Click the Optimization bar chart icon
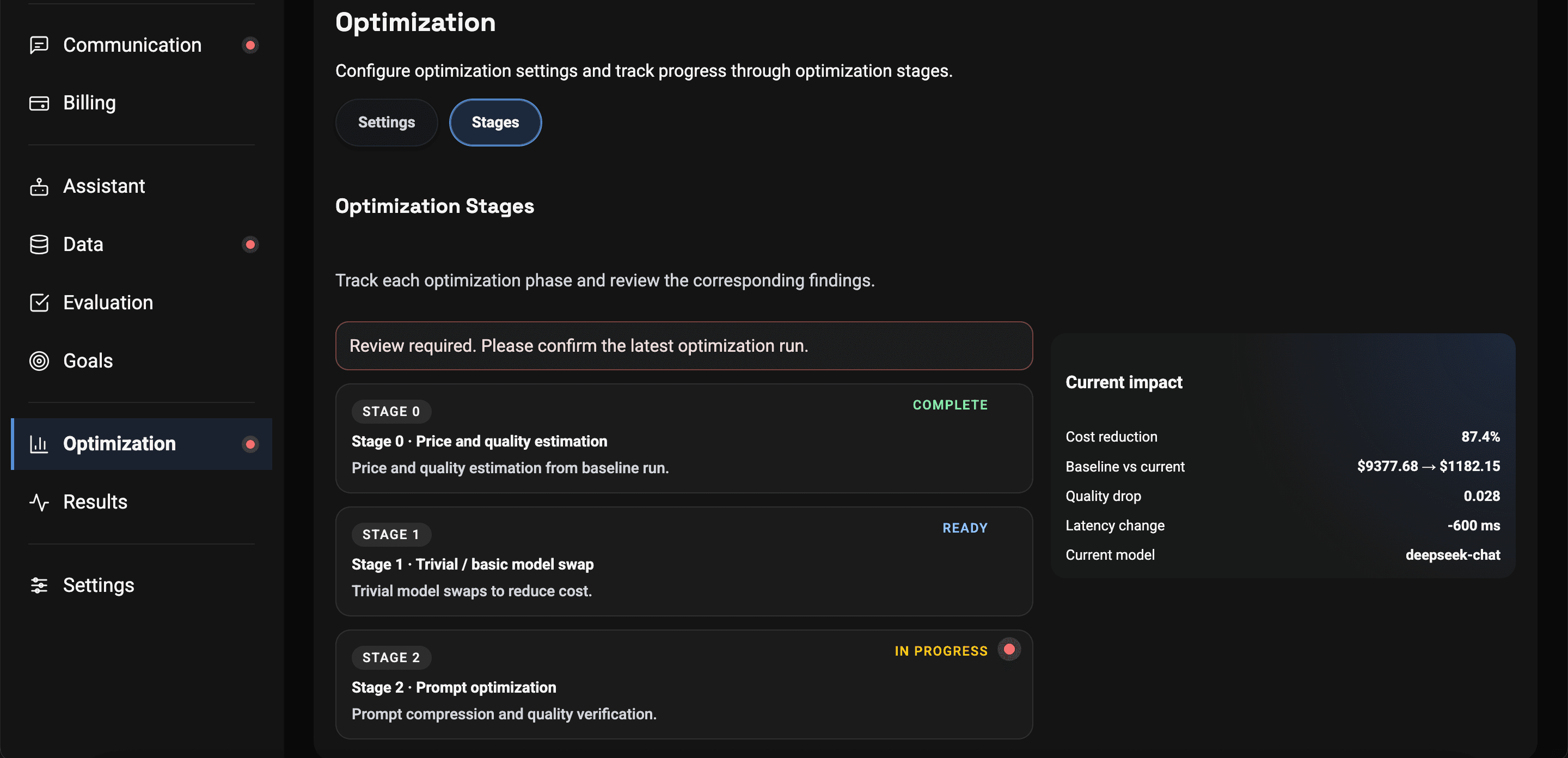The height and width of the screenshot is (758, 1568). [39, 444]
